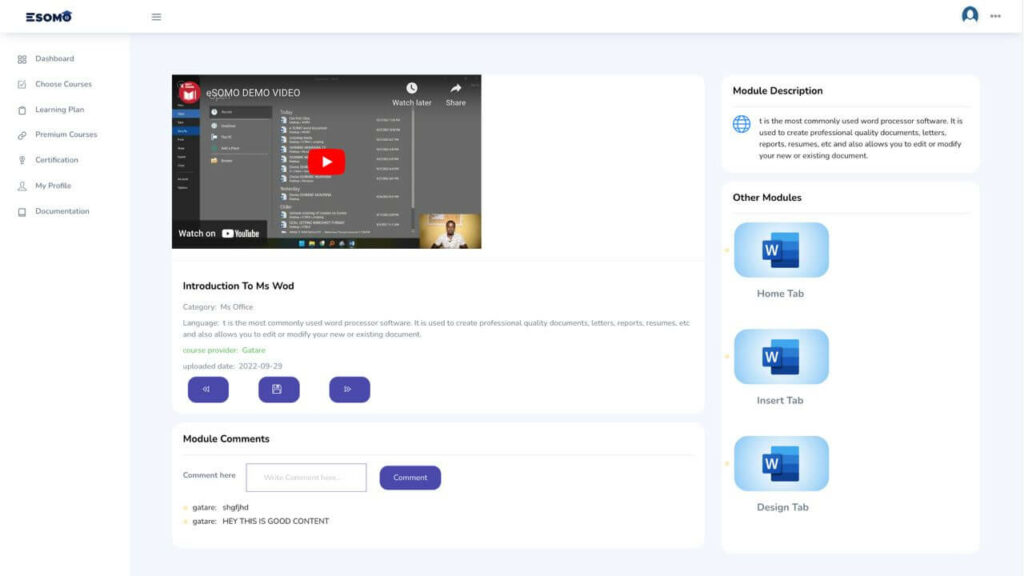Open Choose Courses in sidebar
The image size is (1024, 576).
pyautogui.click(x=63, y=84)
